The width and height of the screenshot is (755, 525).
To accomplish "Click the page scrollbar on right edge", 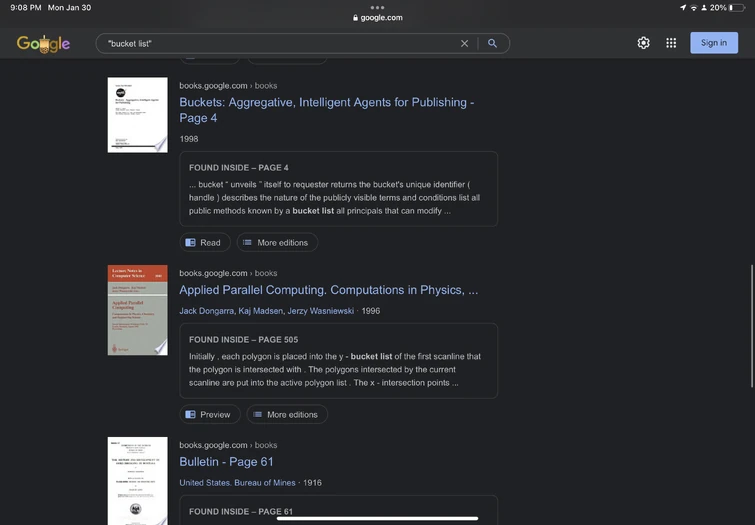I will (751, 326).
